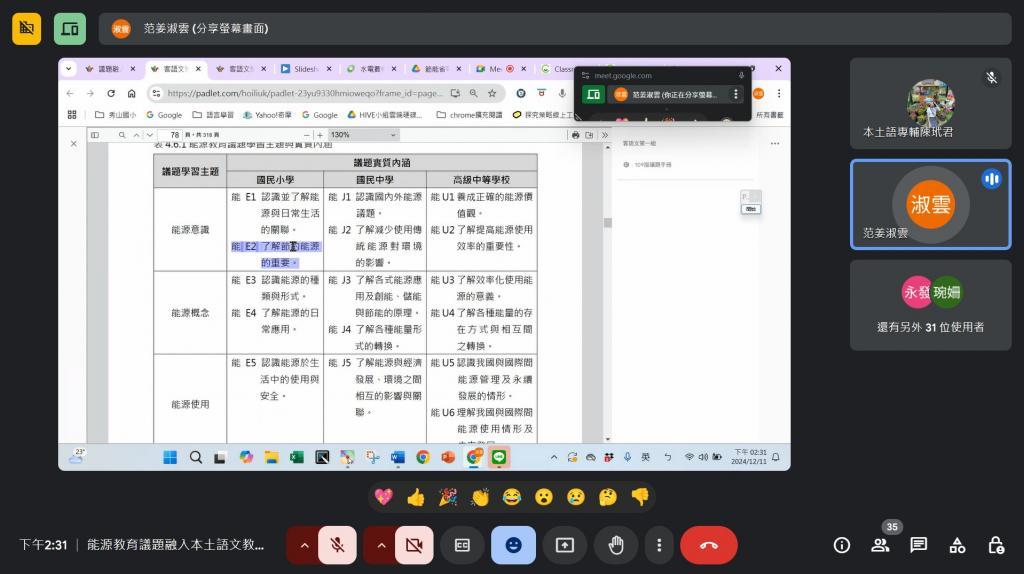Turn on the camera
Screen dimensions: 1024x574
(414, 545)
